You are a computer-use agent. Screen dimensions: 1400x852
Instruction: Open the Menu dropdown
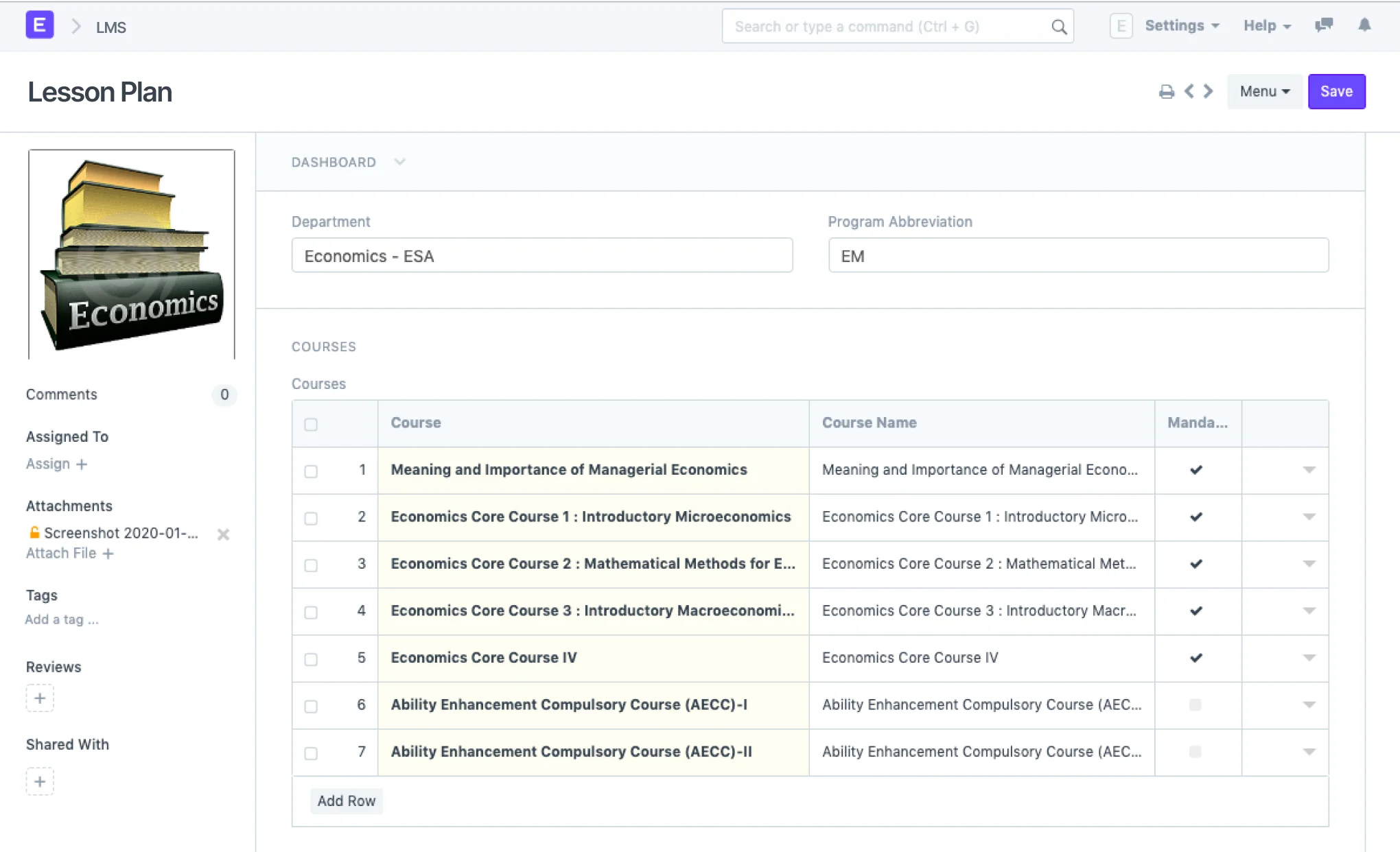tap(1263, 91)
